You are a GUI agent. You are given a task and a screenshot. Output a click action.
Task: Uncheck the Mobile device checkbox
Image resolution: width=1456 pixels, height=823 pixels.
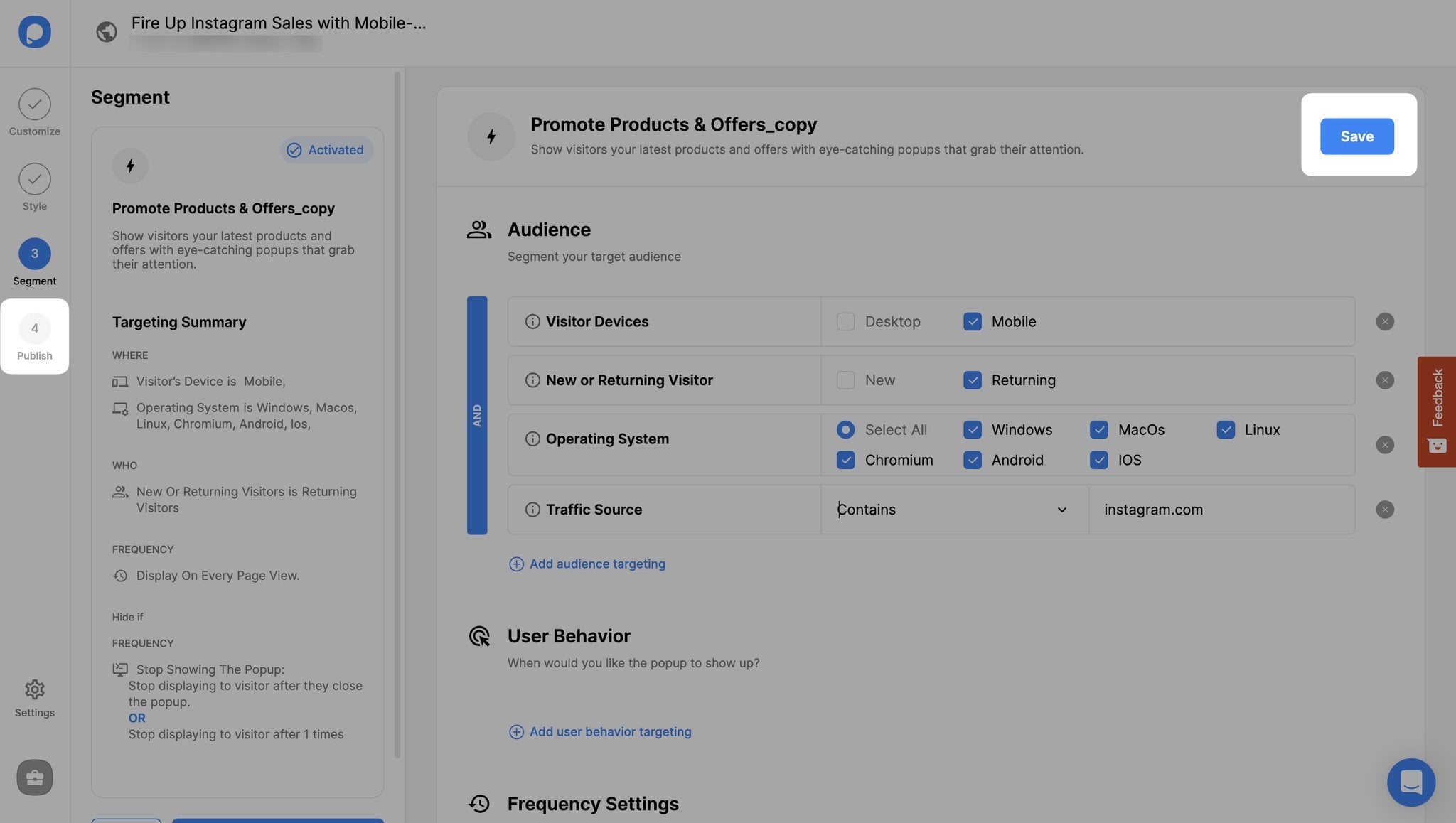pos(972,321)
